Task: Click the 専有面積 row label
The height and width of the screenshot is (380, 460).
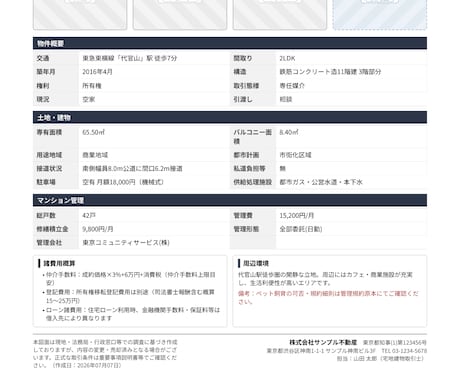Action: [x=49, y=132]
